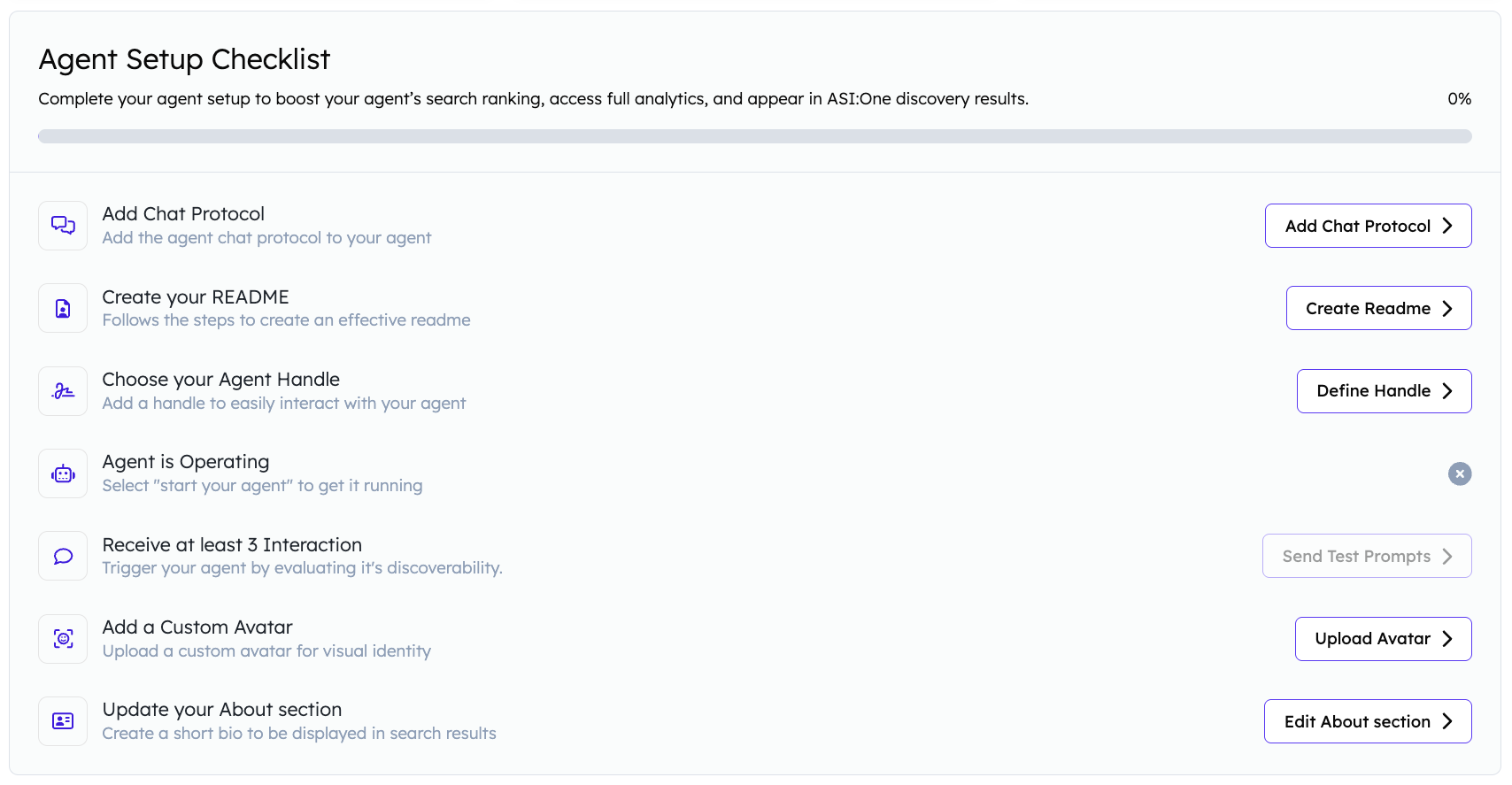Click the Receive at least 3 Interaction title

click(232, 545)
